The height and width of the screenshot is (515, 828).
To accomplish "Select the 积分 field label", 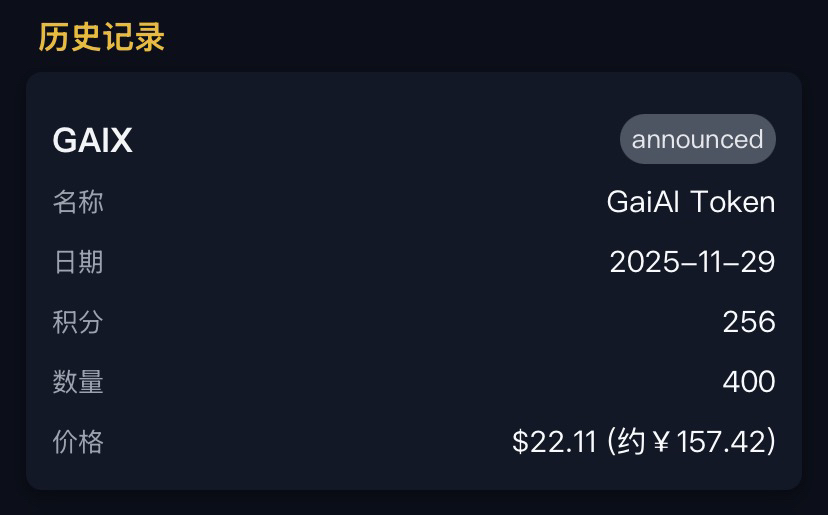I will 78,322.
